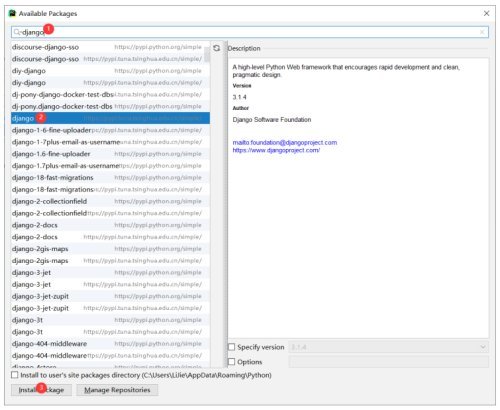Click the Install Package button
The height and width of the screenshot is (410, 500).
(41, 390)
